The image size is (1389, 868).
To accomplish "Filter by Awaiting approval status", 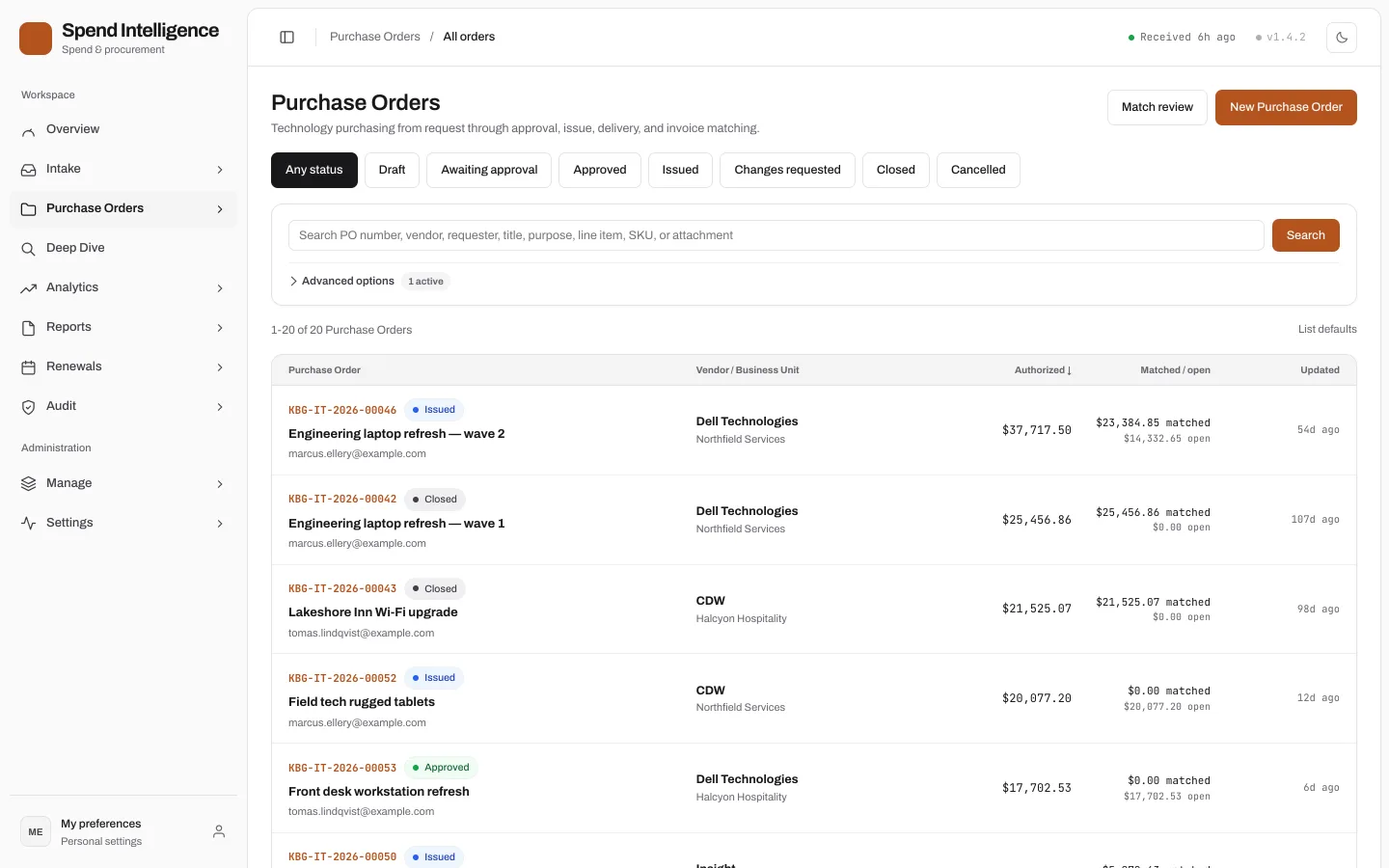I will (x=489, y=170).
